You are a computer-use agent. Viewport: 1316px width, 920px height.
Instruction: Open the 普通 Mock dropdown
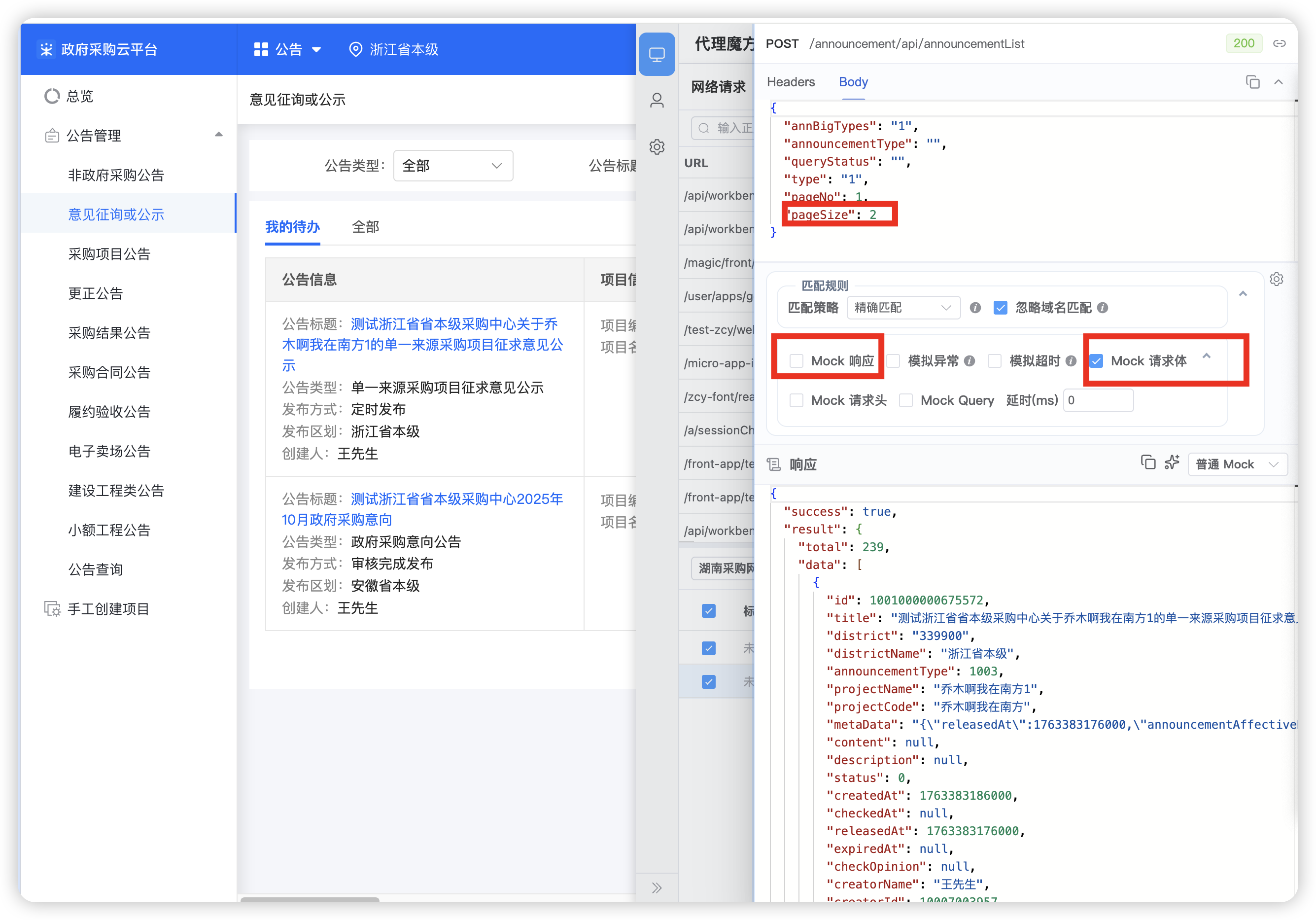1237,464
